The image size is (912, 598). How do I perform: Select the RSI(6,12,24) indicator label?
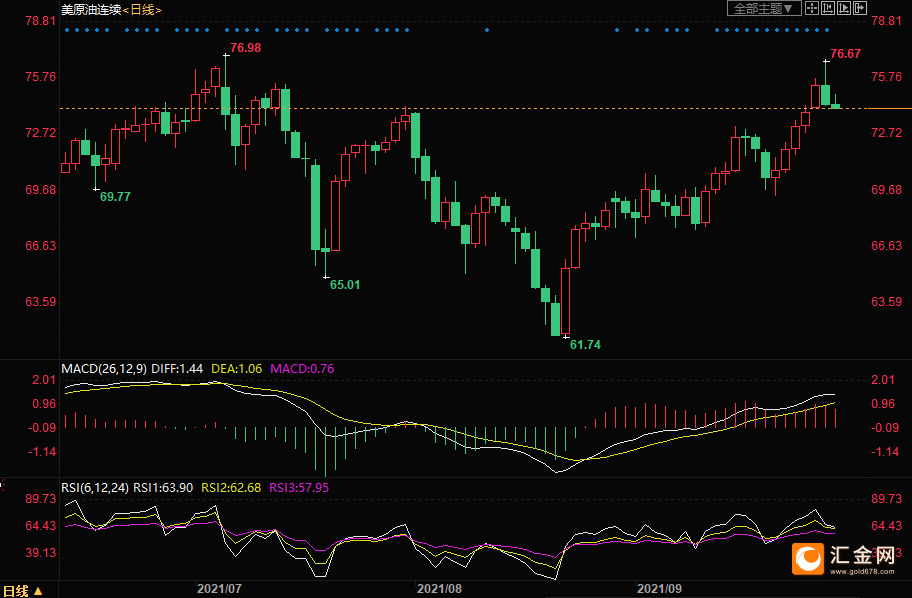(x=95, y=487)
